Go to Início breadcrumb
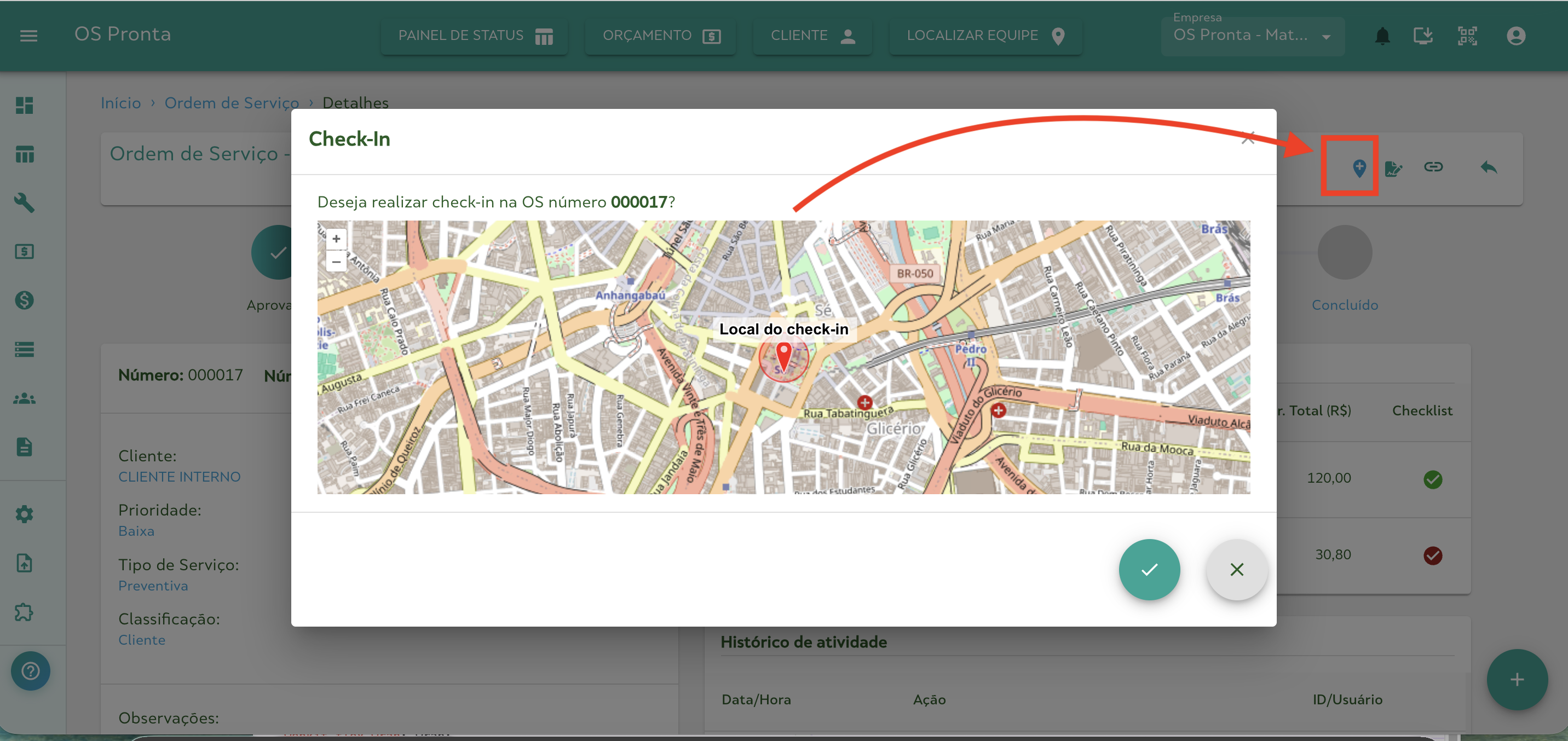Image resolution: width=1568 pixels, height=741 pixels. 120,103
